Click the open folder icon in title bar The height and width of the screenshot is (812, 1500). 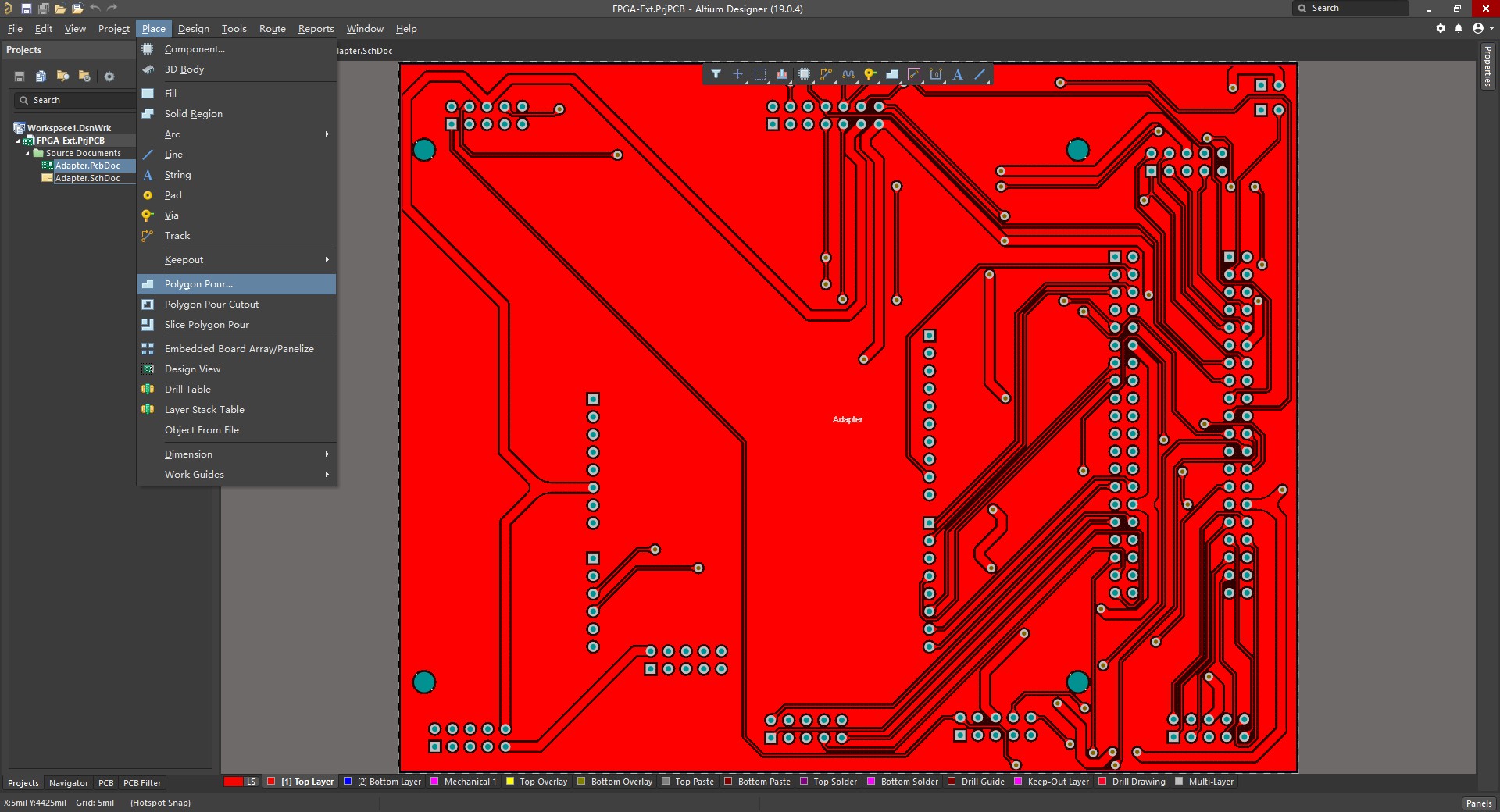click(60, 9)
